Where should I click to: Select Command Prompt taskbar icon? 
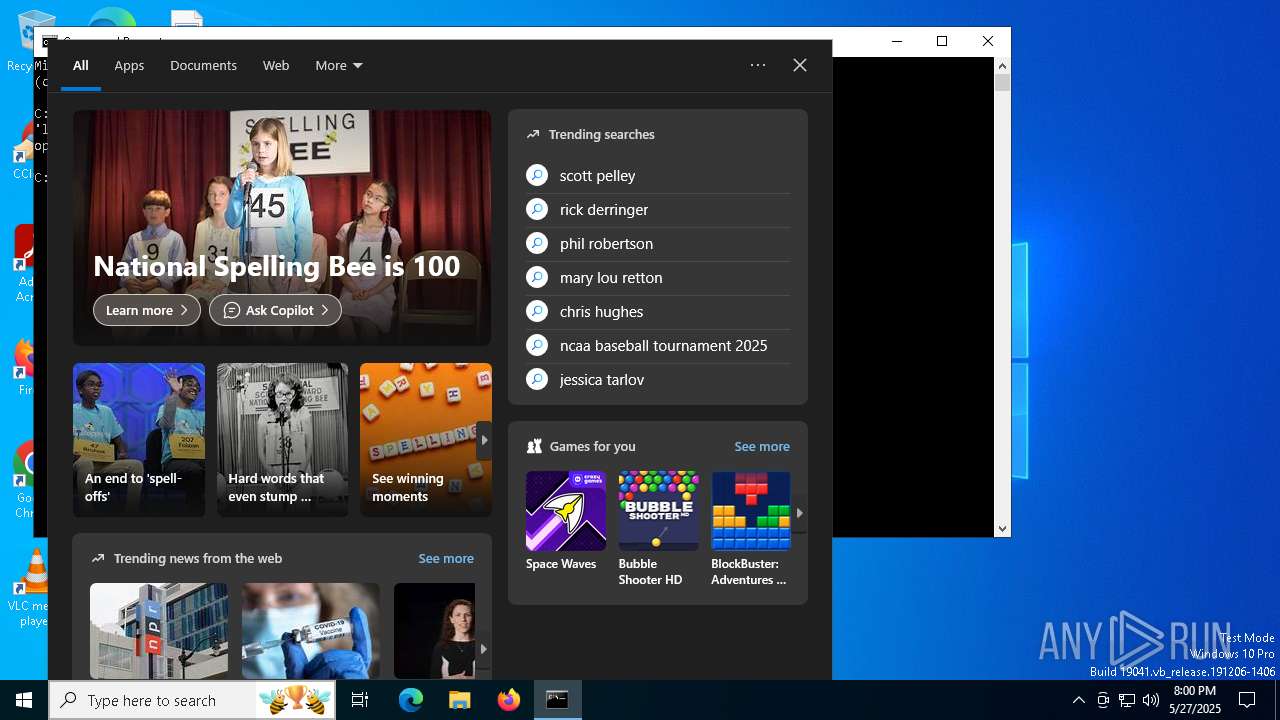point(558,700)
